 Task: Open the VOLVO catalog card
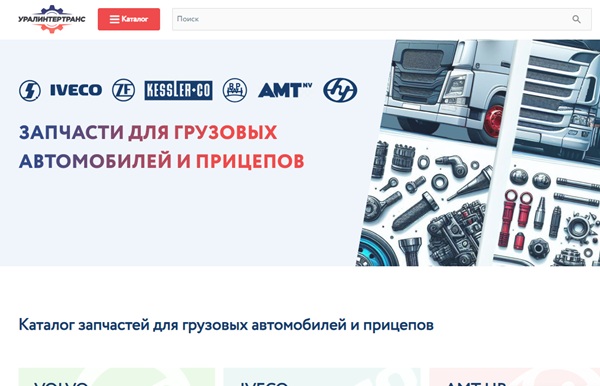(117, 377)
